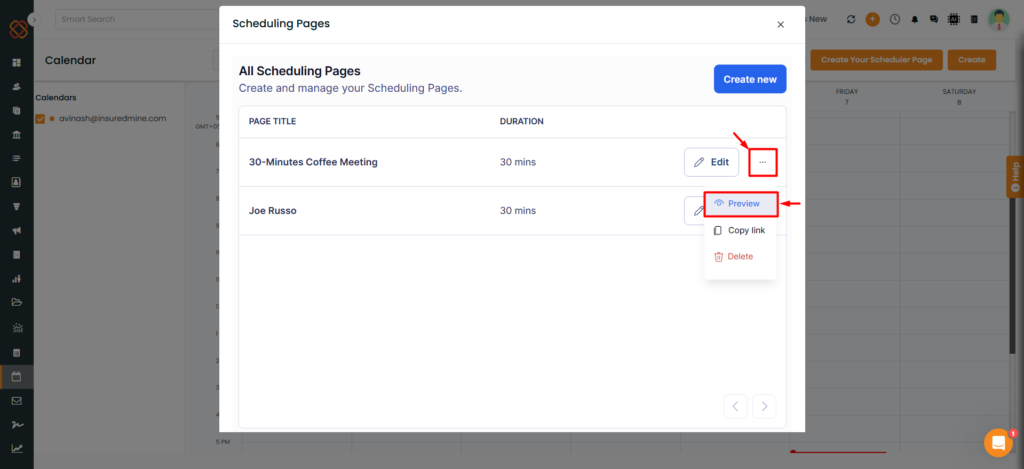Viewport: 1024px width, 469px height.
Task: Click the orange Create button on Calendar
Action: [x=972, y=60]
